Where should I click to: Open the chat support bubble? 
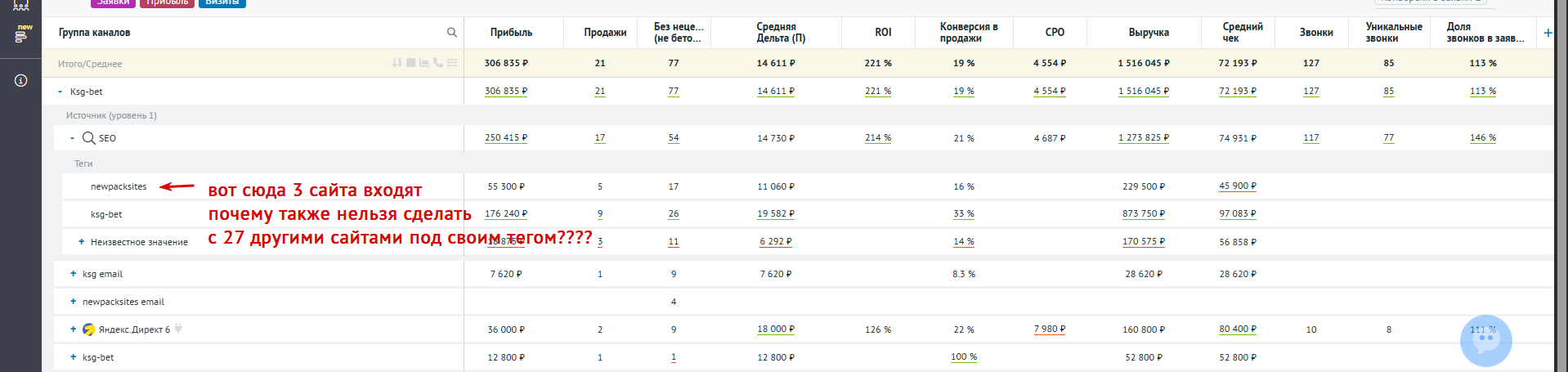point(1485,341)
